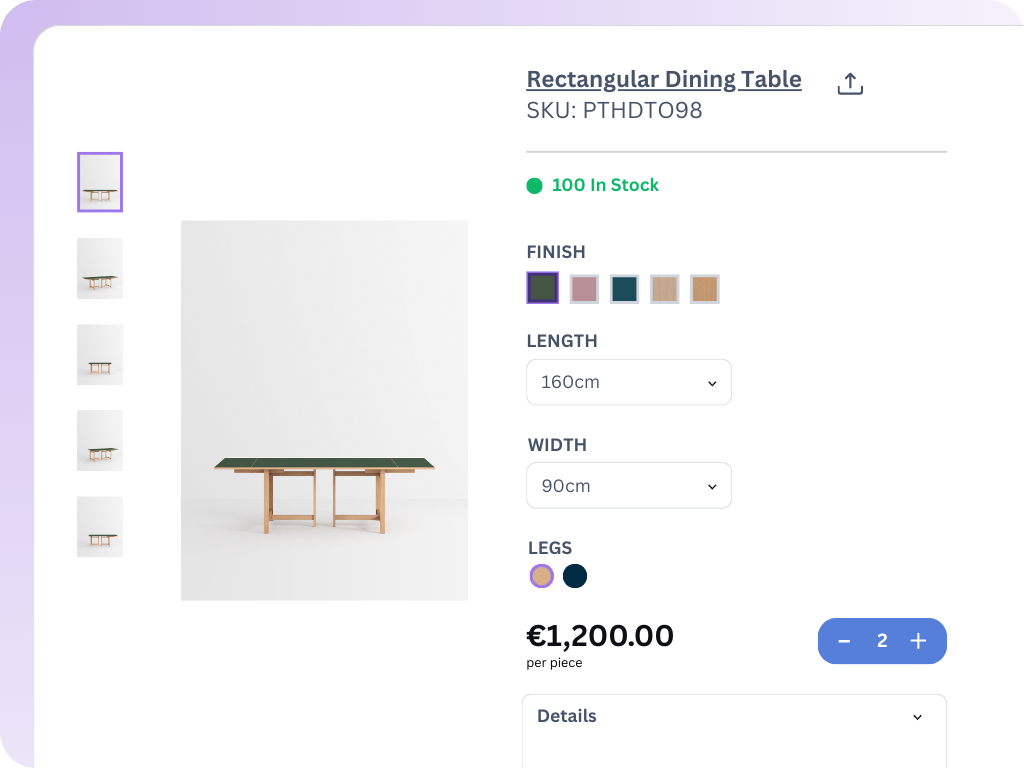Select the fifth product thumbnail

(x=100, y=526)
